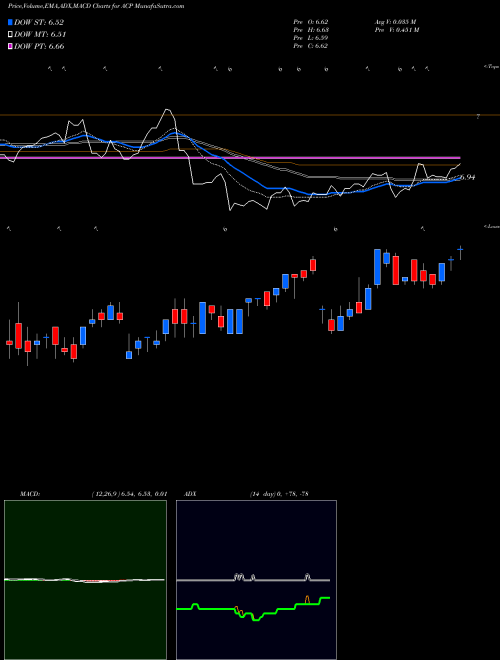Click the '<Tops' marker label
The width and height of the screenshot is (500, 660).
tap(492, 67)
